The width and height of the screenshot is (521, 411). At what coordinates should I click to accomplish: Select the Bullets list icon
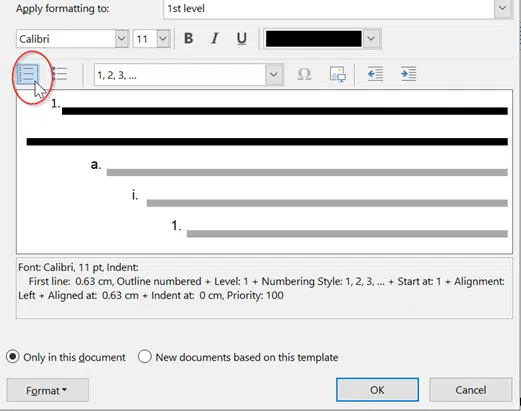[60, 74]
